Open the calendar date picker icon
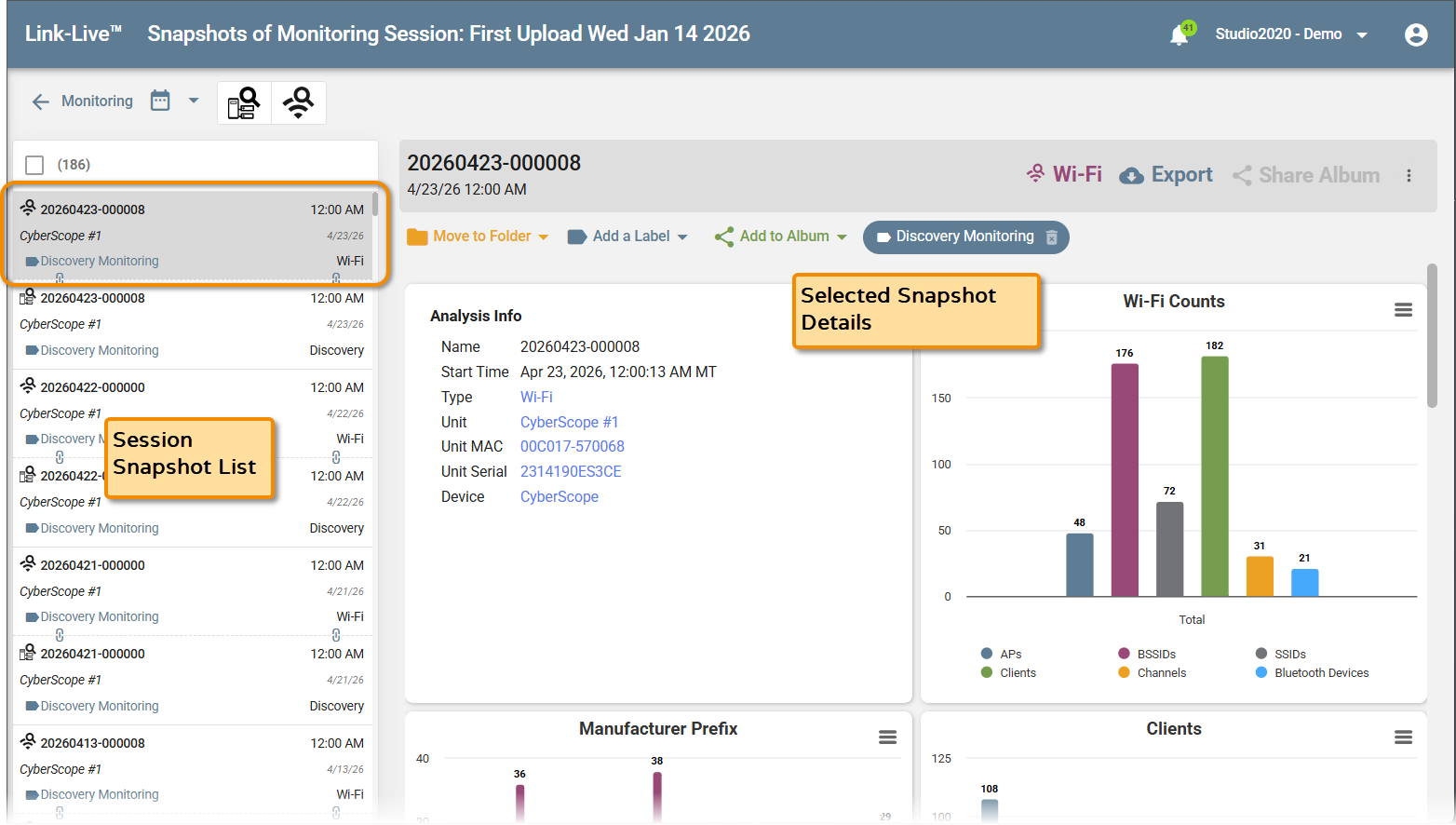Image resolution: width=1456 pixels, height=825 pixels. coord(160,101)
